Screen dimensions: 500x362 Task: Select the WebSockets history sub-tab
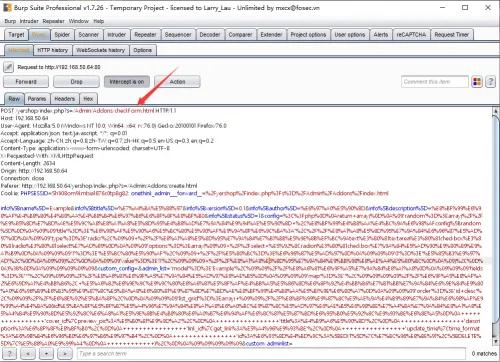(x=101, y=50)
